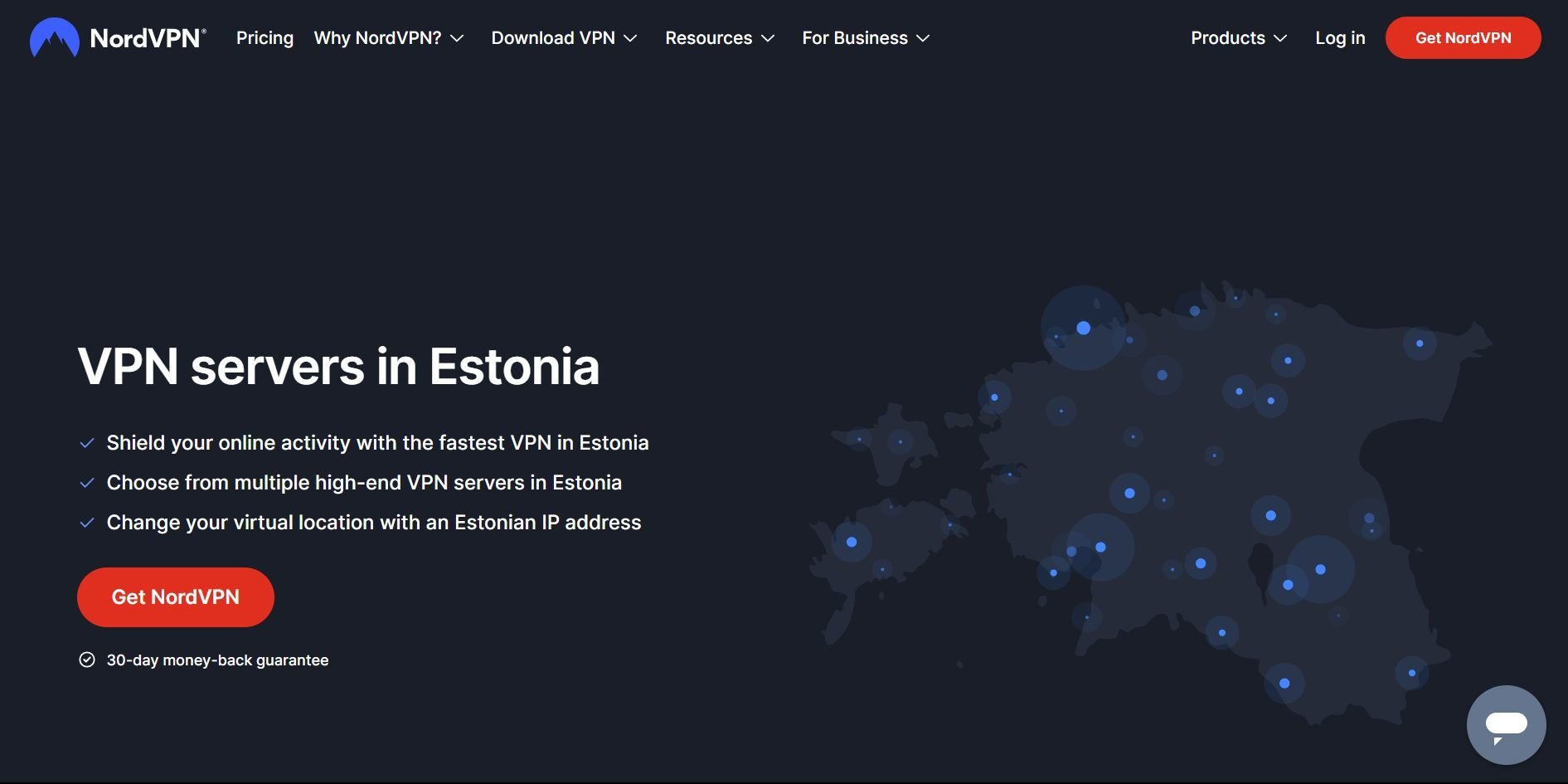Open the Resources menu
Image resolution: width=1568 pixels, height=784 pixels.
coord(708,38)
